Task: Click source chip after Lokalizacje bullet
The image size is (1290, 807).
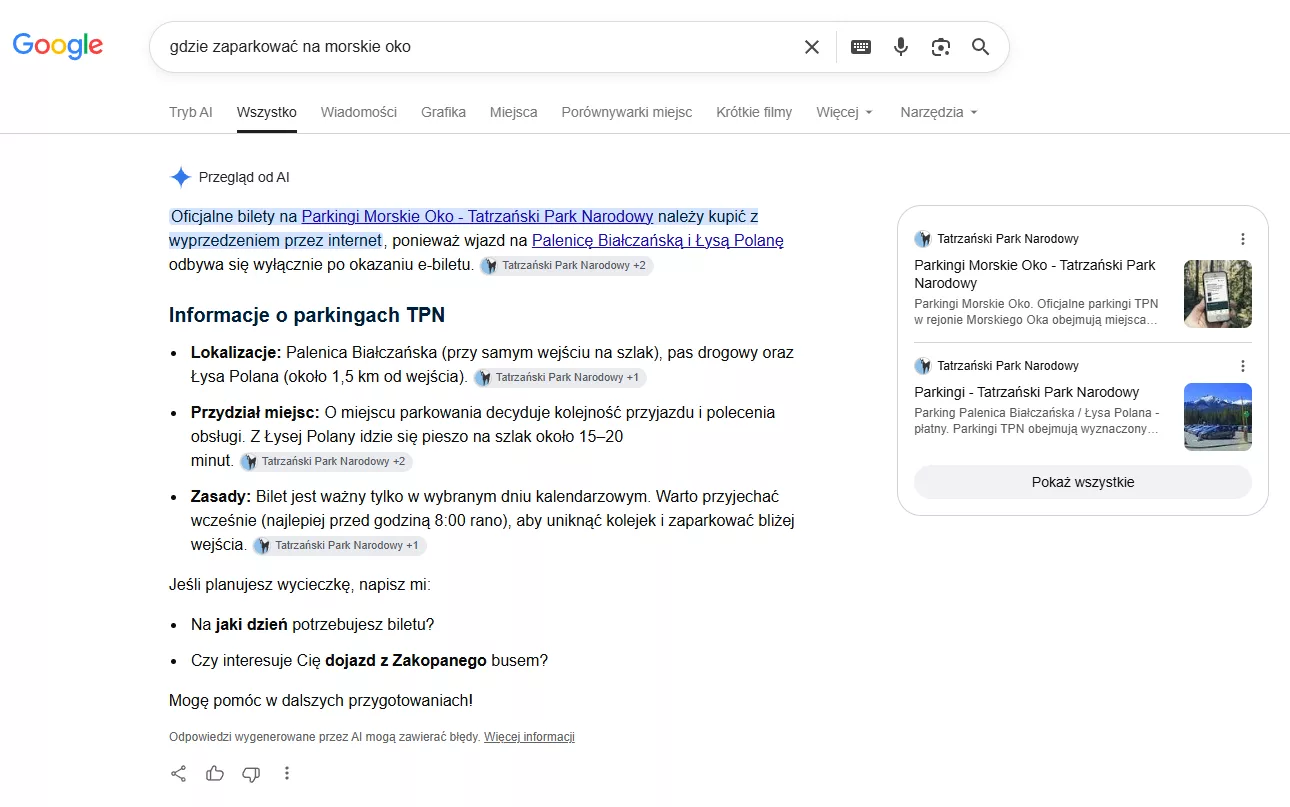Action: [x=560, y=378]
